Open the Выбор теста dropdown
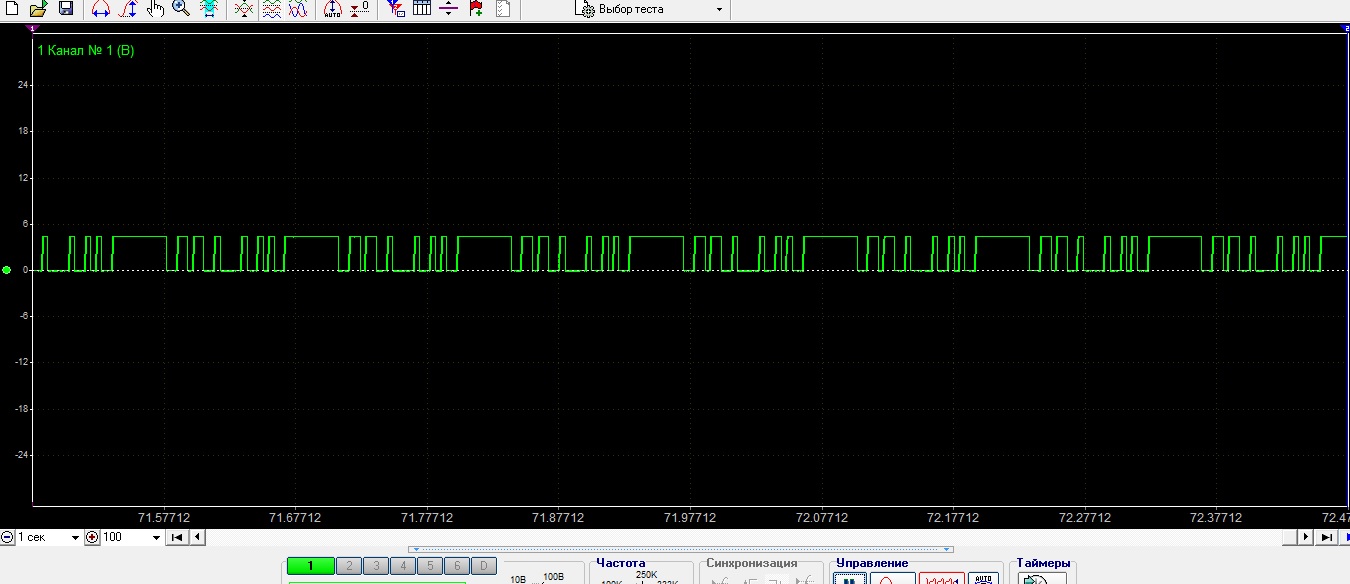1350x584 pixels. coord(649,9)
